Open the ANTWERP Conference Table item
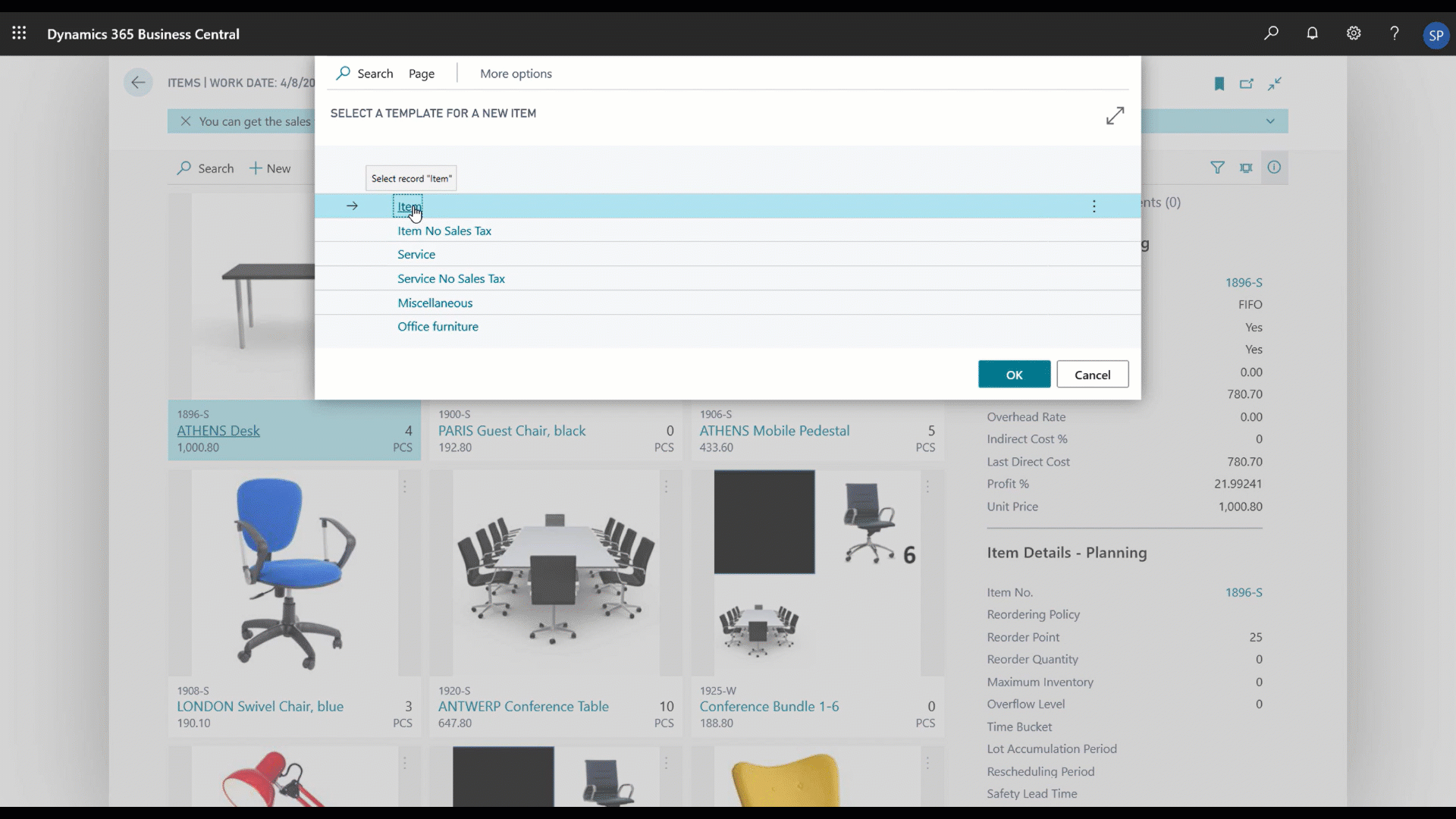 click(x=523, y=707)
